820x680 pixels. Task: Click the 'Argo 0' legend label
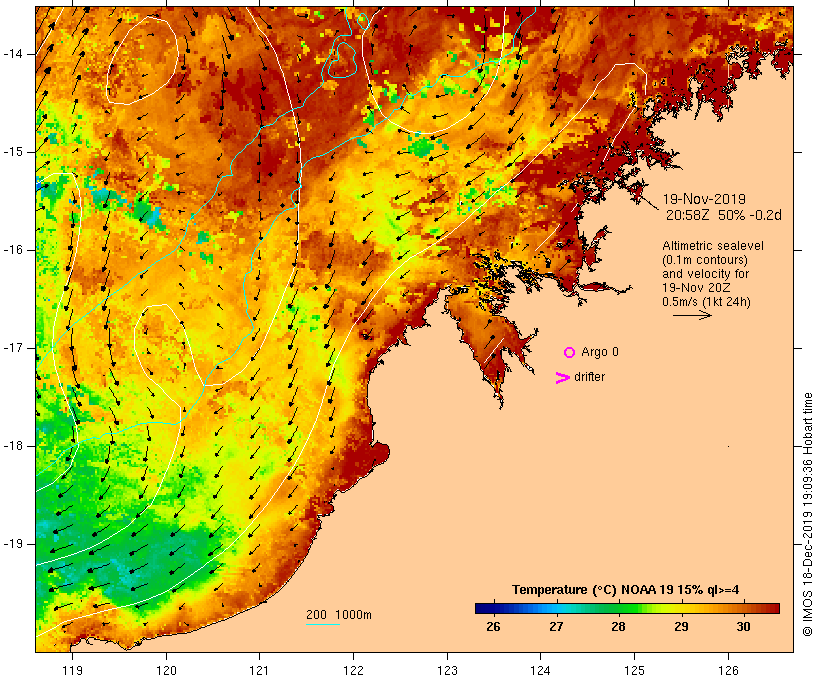click(x=600, y=352)
